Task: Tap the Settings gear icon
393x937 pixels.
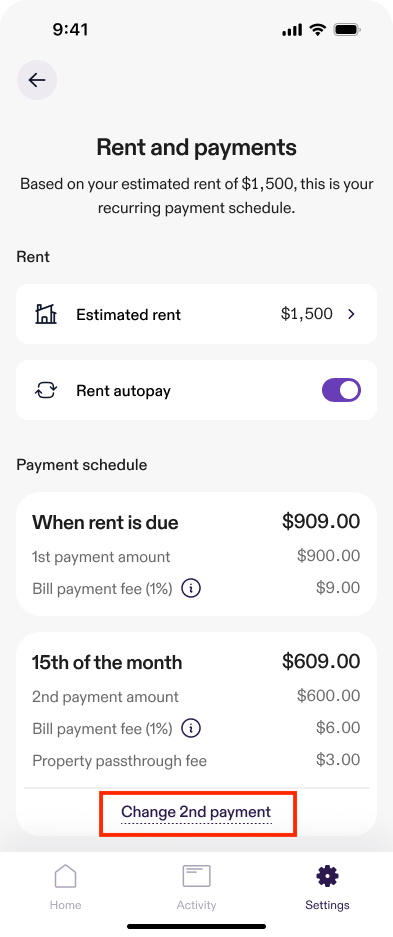Action: 327,877
